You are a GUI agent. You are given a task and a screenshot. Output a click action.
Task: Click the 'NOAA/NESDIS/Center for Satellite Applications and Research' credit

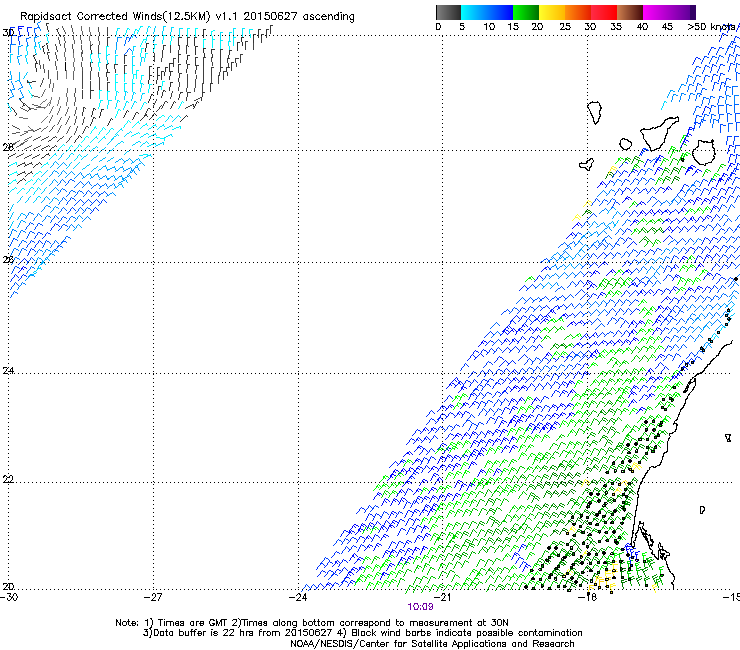pyautogui.click(x=432, y=644)
